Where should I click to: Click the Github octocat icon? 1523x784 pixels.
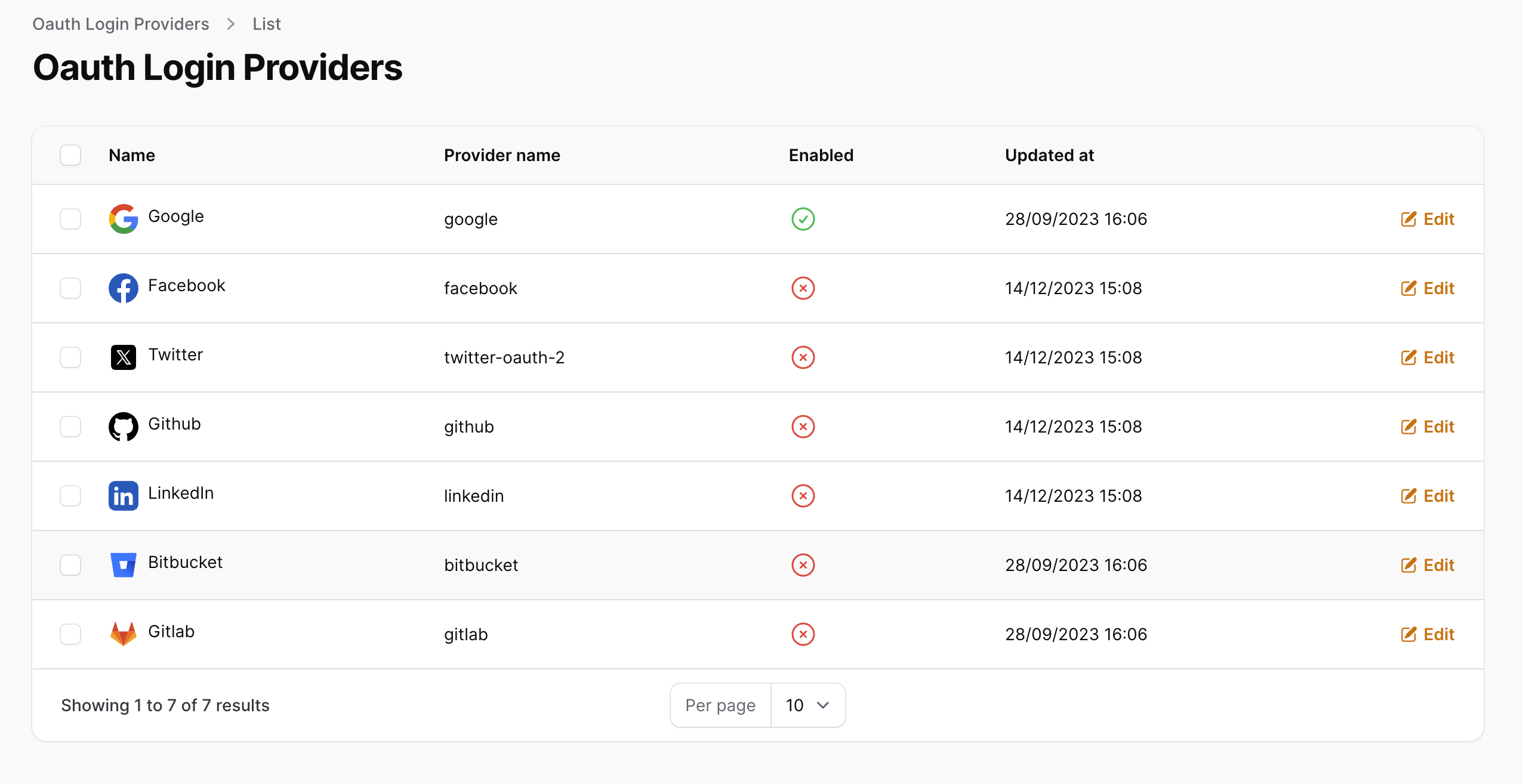[124, 427]
